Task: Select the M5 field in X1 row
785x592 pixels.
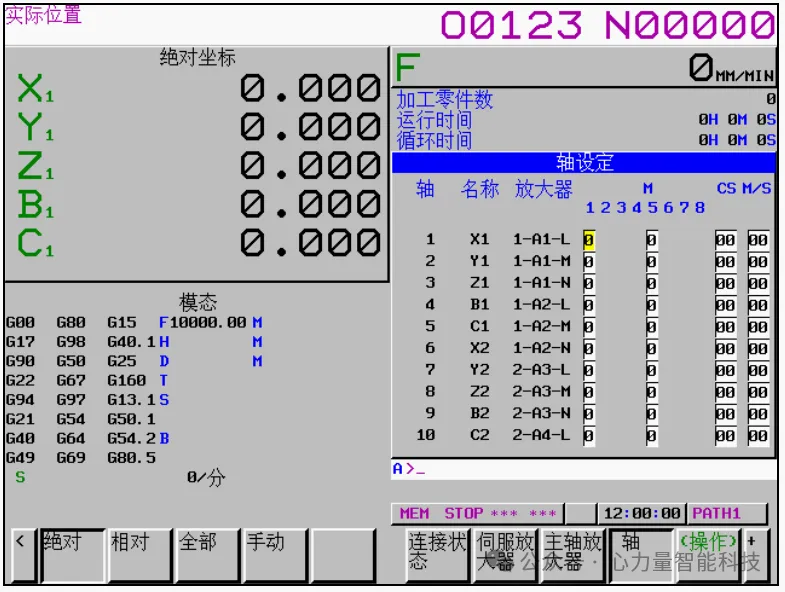Action: [x=651, y=240]
